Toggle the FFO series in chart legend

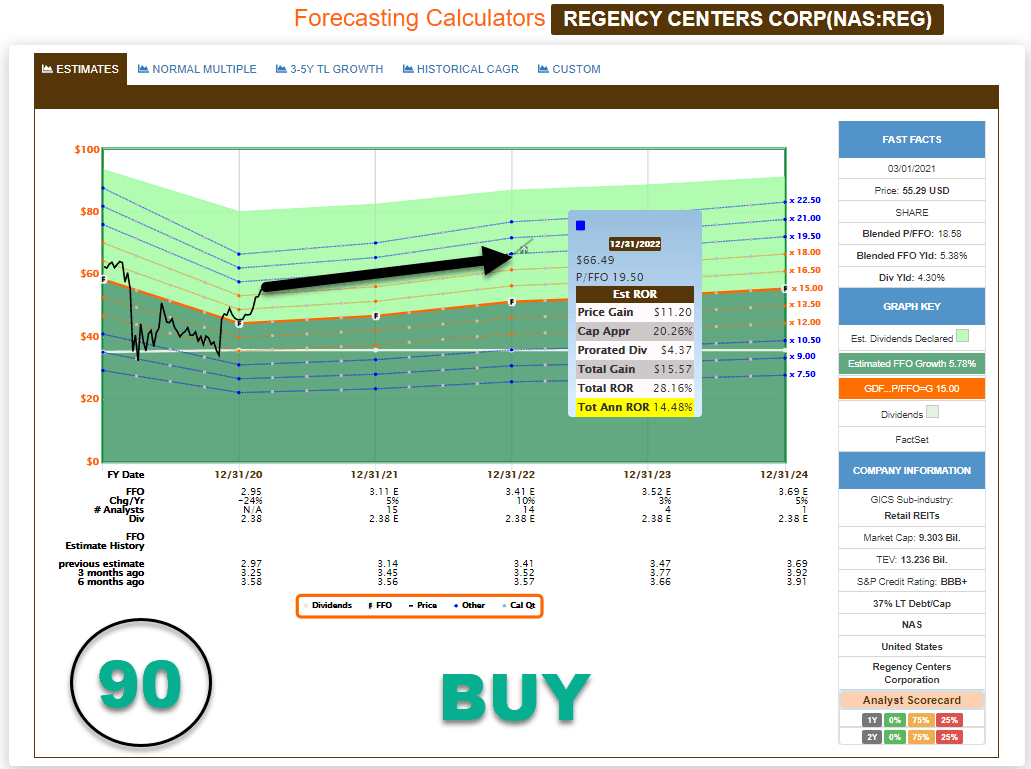(x=380, y=605)
